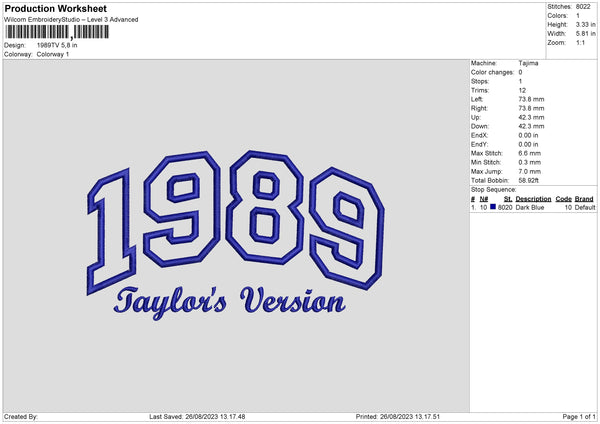This screenshot has width=600, height=424.
Task: Click the 'Taylor's Version' script text
Action: (230, 303)
